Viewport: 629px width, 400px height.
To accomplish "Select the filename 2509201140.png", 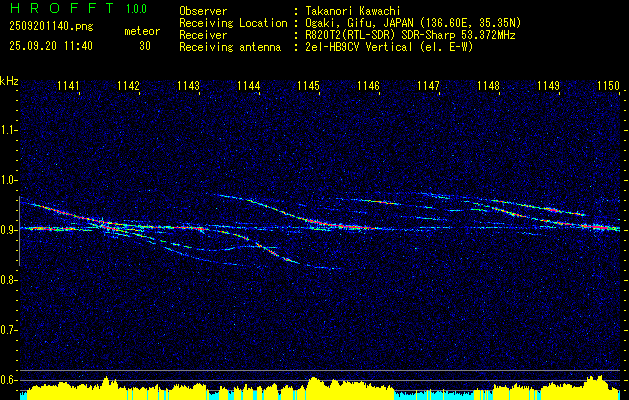I will [51, 27].
